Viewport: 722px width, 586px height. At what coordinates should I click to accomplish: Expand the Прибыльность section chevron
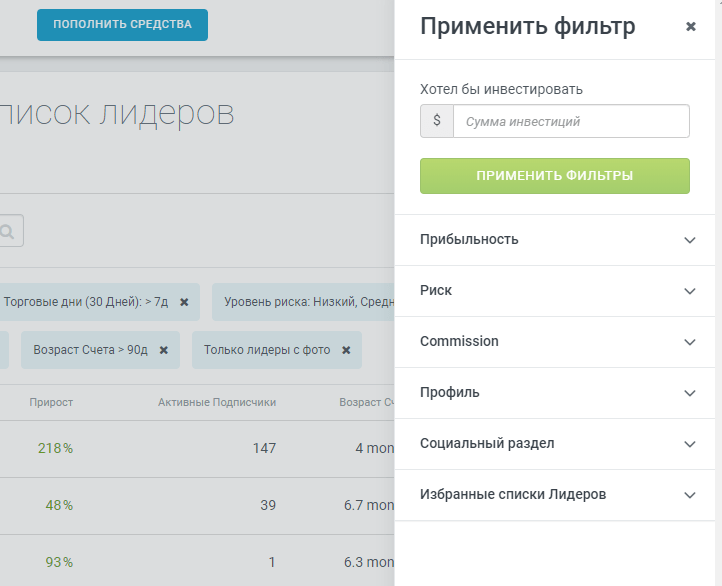click(x=689, y=240)
